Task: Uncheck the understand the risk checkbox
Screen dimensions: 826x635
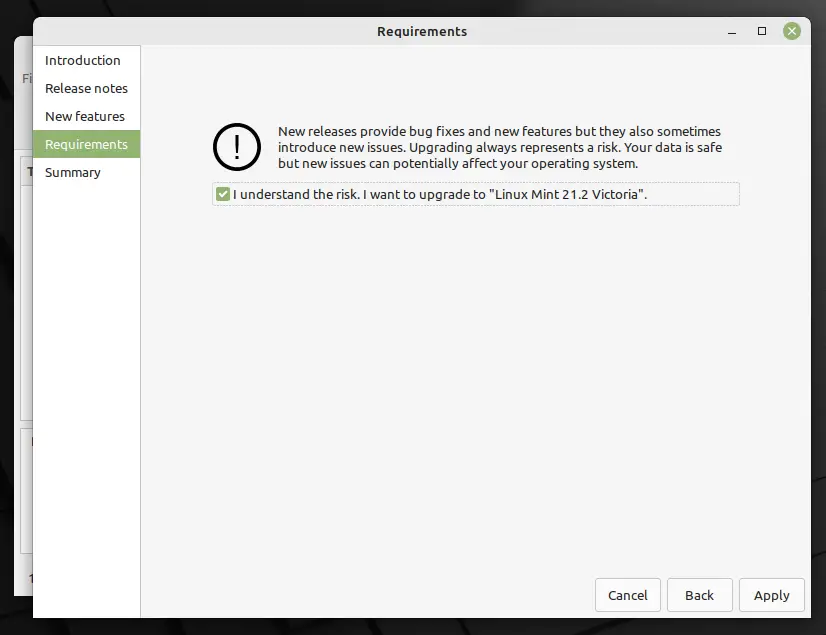Action: coord(223,194)
